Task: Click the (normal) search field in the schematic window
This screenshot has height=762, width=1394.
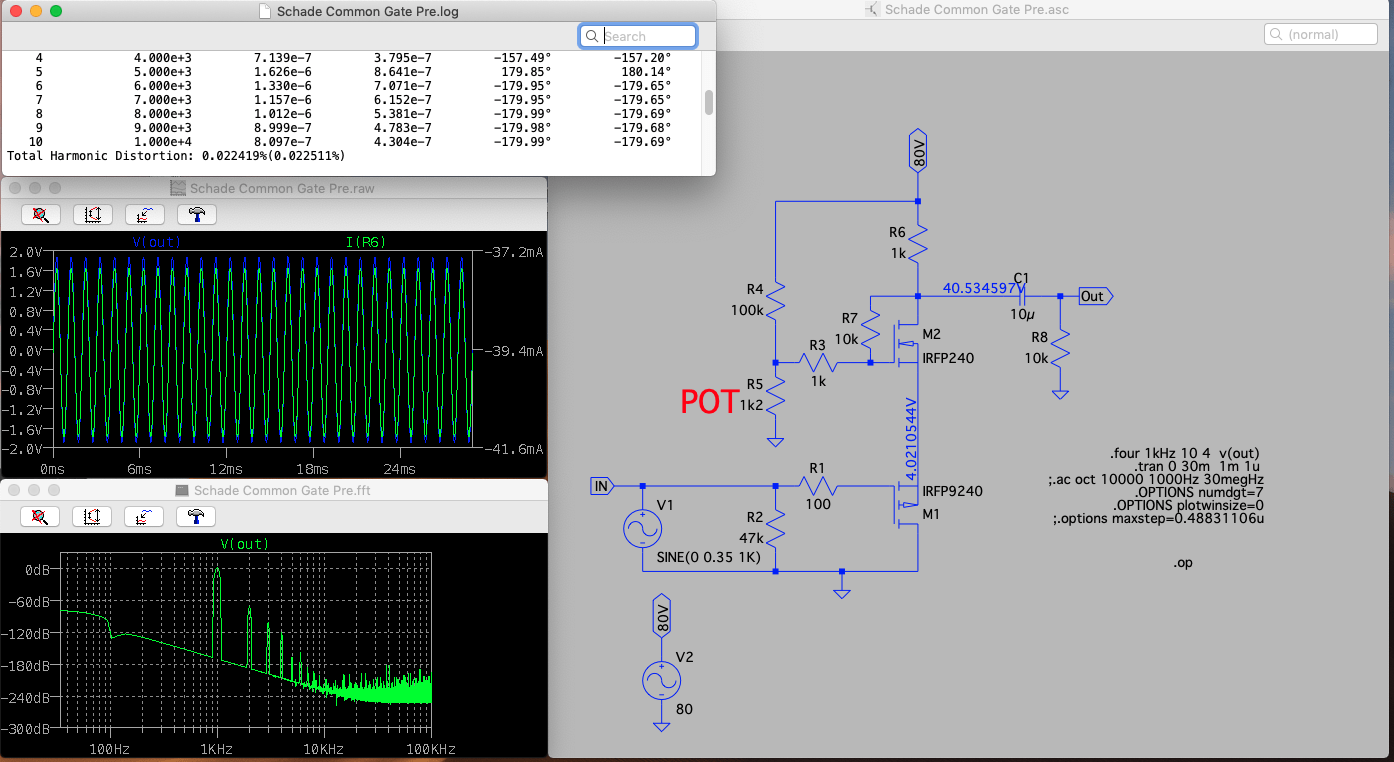Action: point(1321,34)
